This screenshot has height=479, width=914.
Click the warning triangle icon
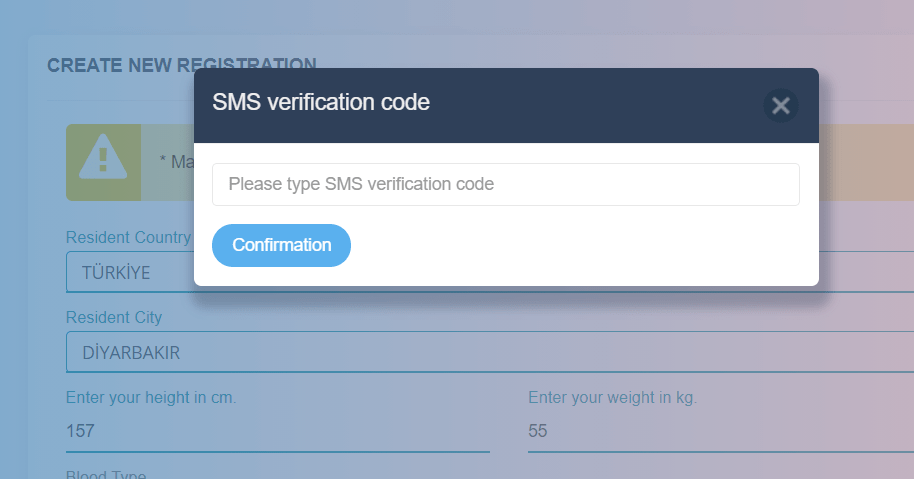[x=103, y=157]
